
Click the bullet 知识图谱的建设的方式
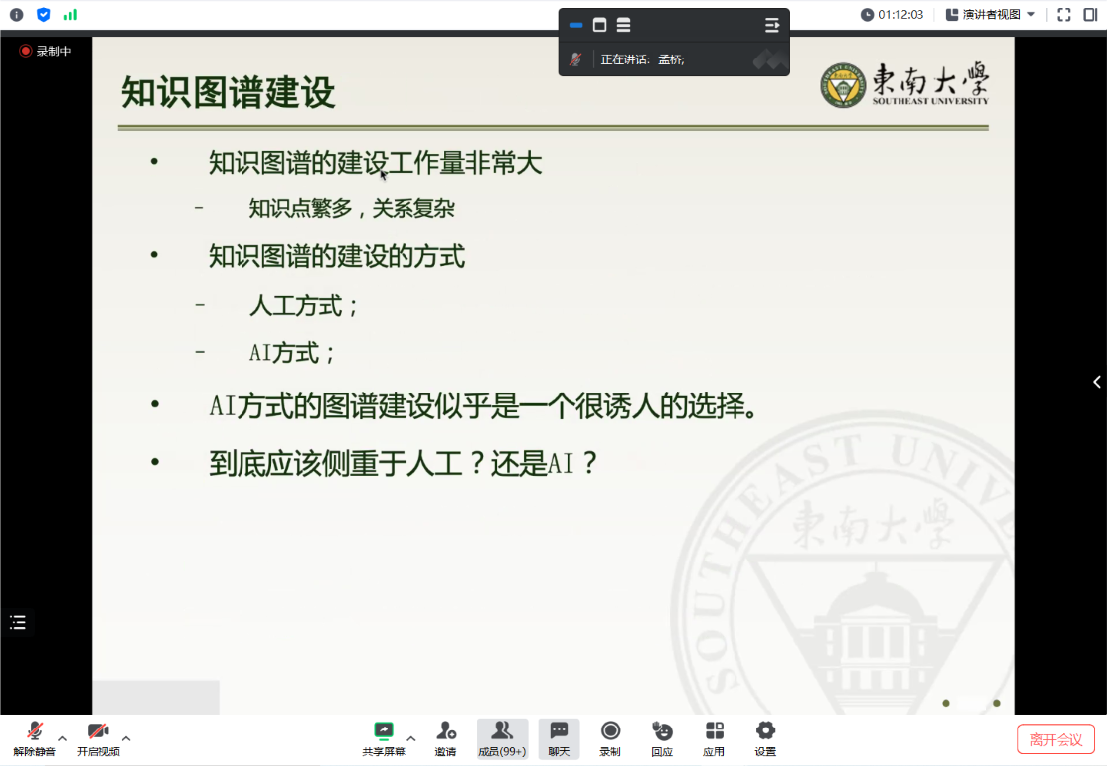click(x=337, y=256)
